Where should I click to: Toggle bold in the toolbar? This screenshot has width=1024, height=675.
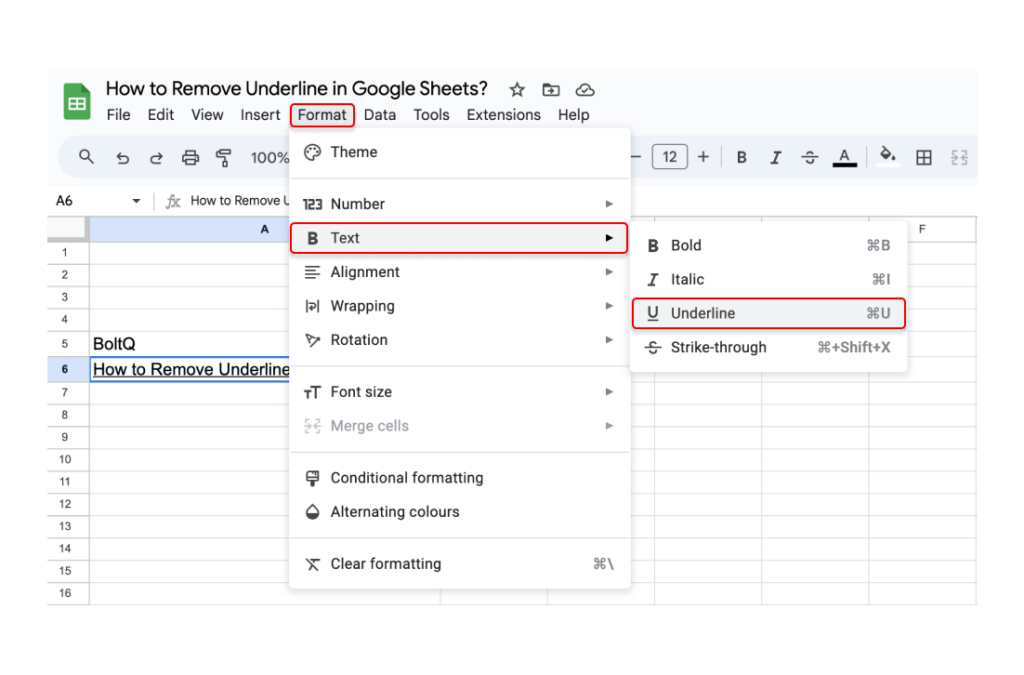[741, 157]
